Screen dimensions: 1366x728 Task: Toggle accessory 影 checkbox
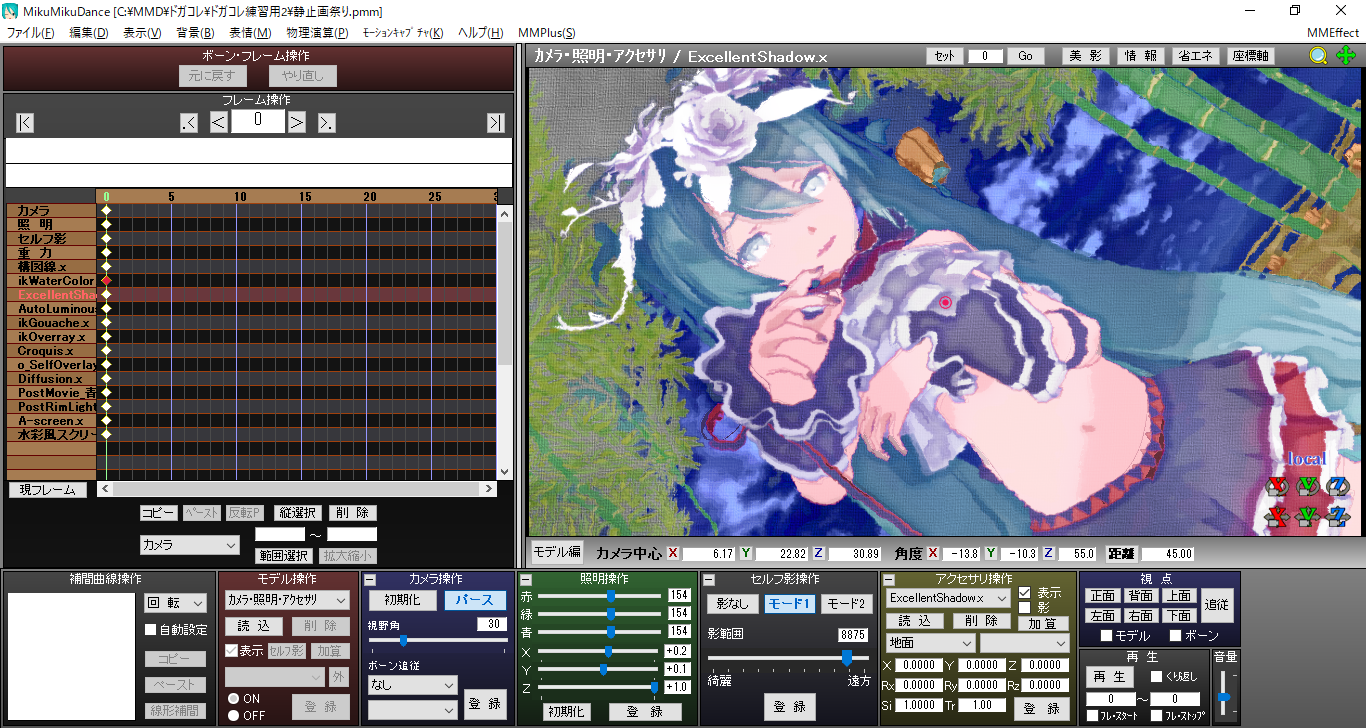pyautogui.click(x=1024, y=607)
